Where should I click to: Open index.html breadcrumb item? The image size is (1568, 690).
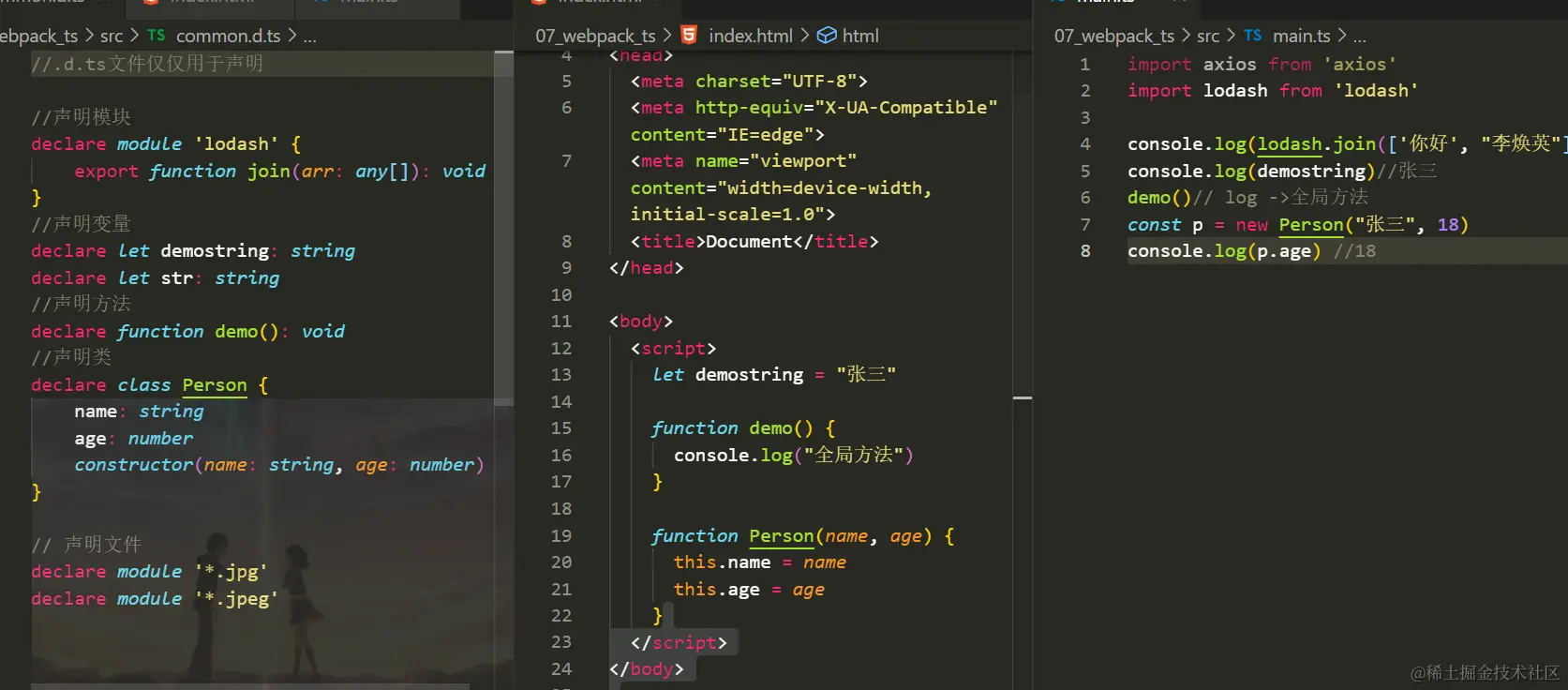[x=751, y=36]
